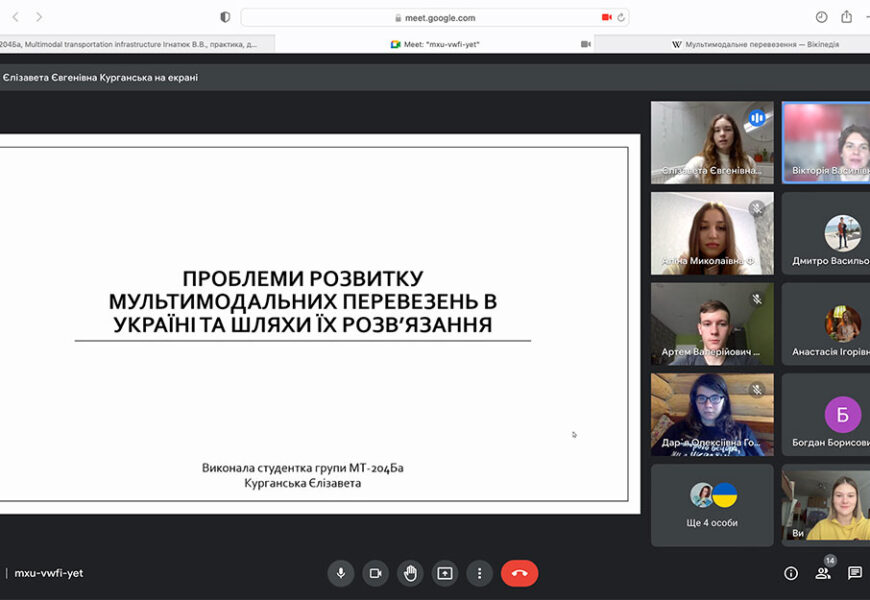Open the meeting details info icon

791,573
